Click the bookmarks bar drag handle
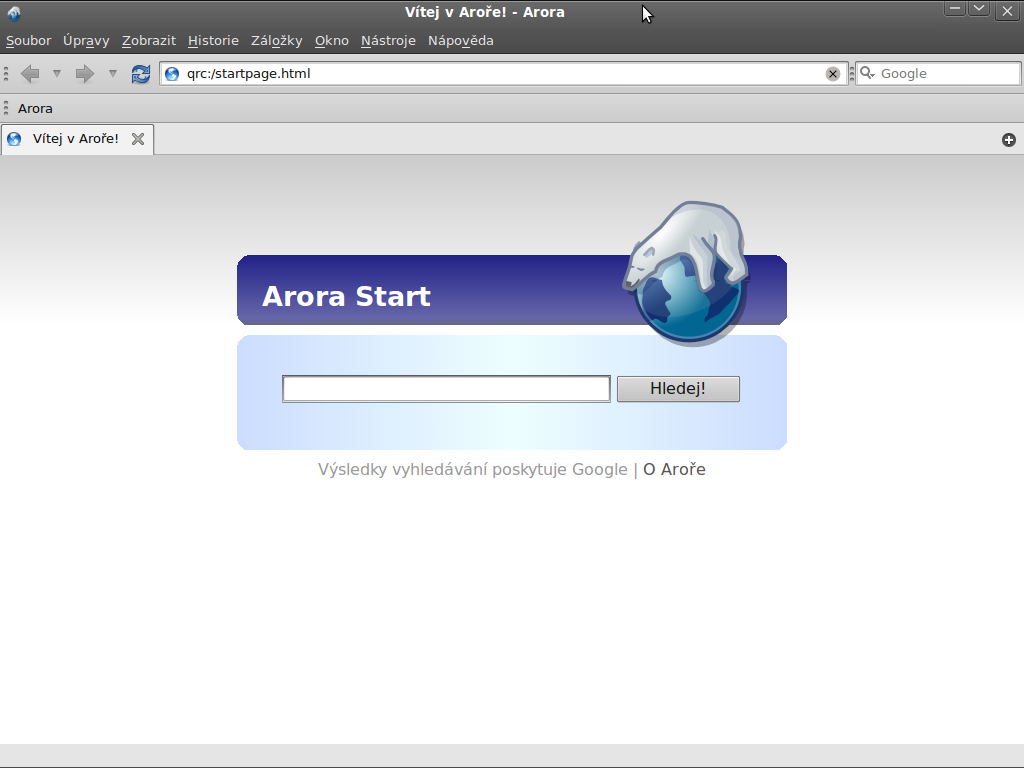Viewport: 1024px width, 768px height. 6,108
